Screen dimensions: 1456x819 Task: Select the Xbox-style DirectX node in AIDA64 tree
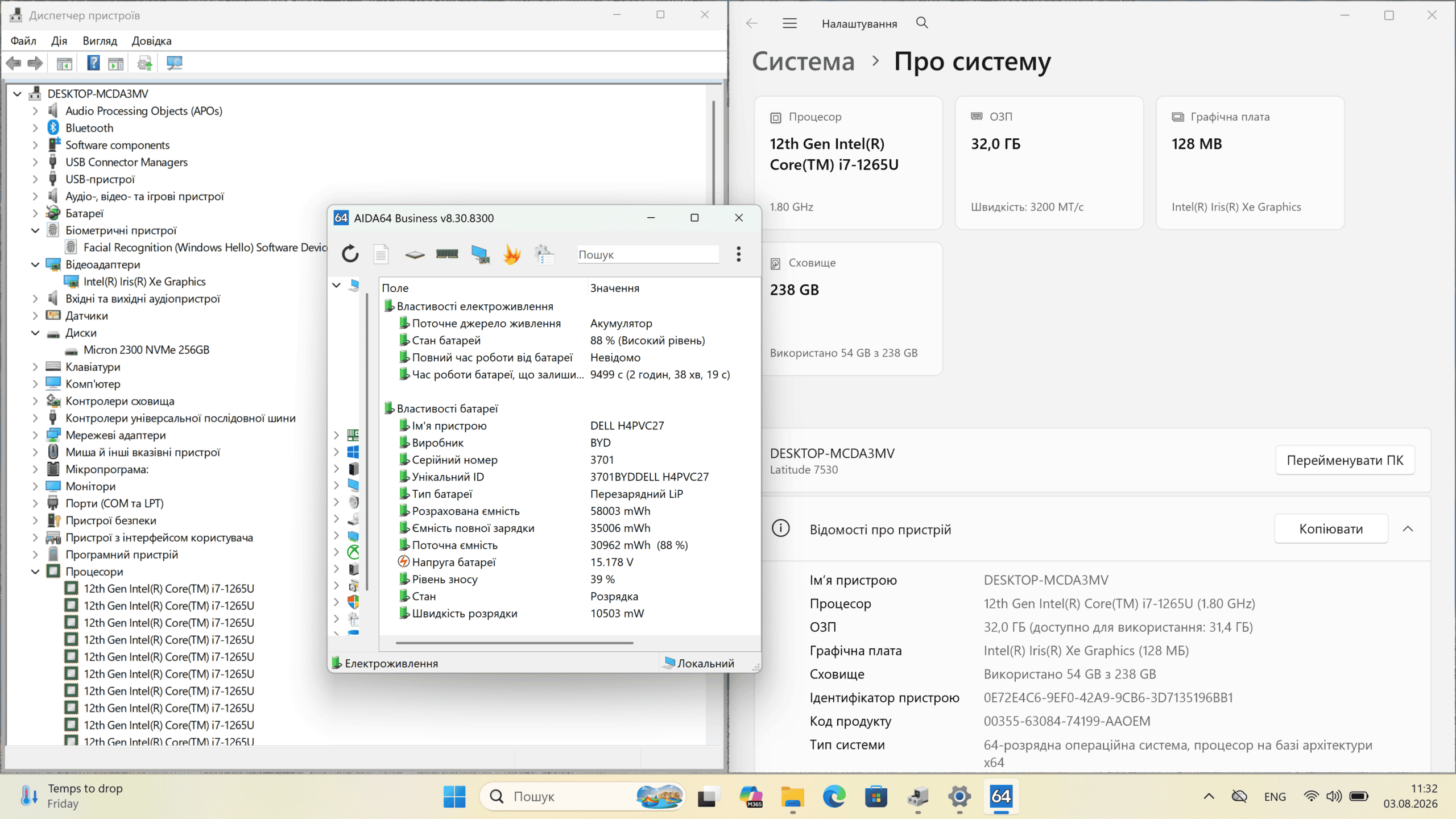353,552
